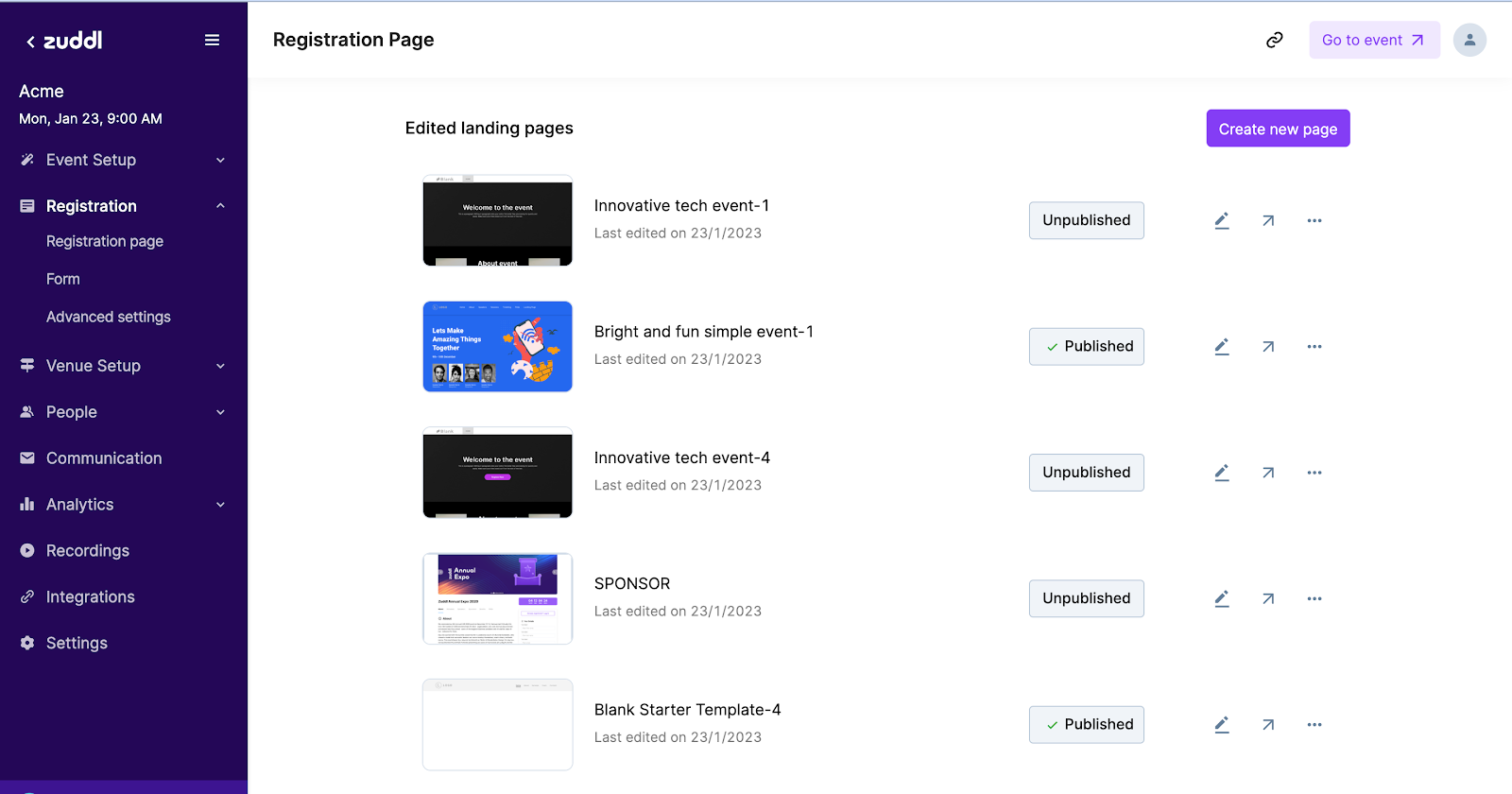Open Innovative tech event-1 in new tab
Image resolution: width=1512 pixels, height=794 pixels.
point(1268,220)
